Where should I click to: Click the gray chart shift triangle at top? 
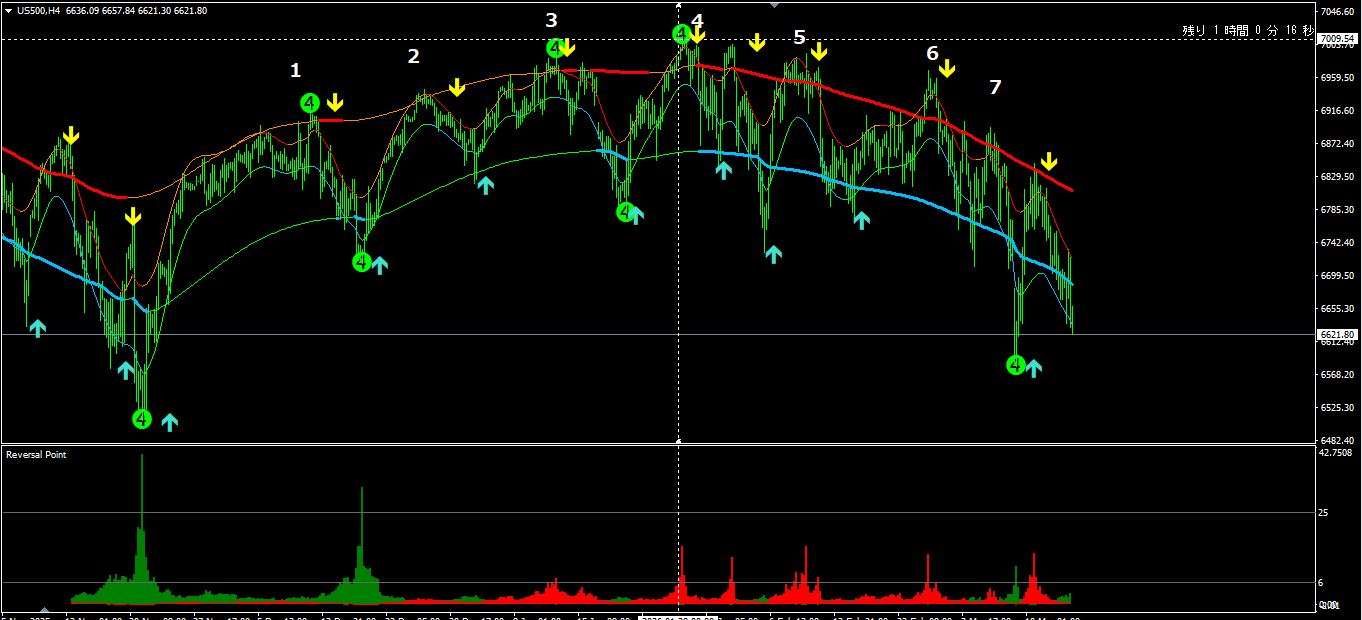tap(773, 4)
